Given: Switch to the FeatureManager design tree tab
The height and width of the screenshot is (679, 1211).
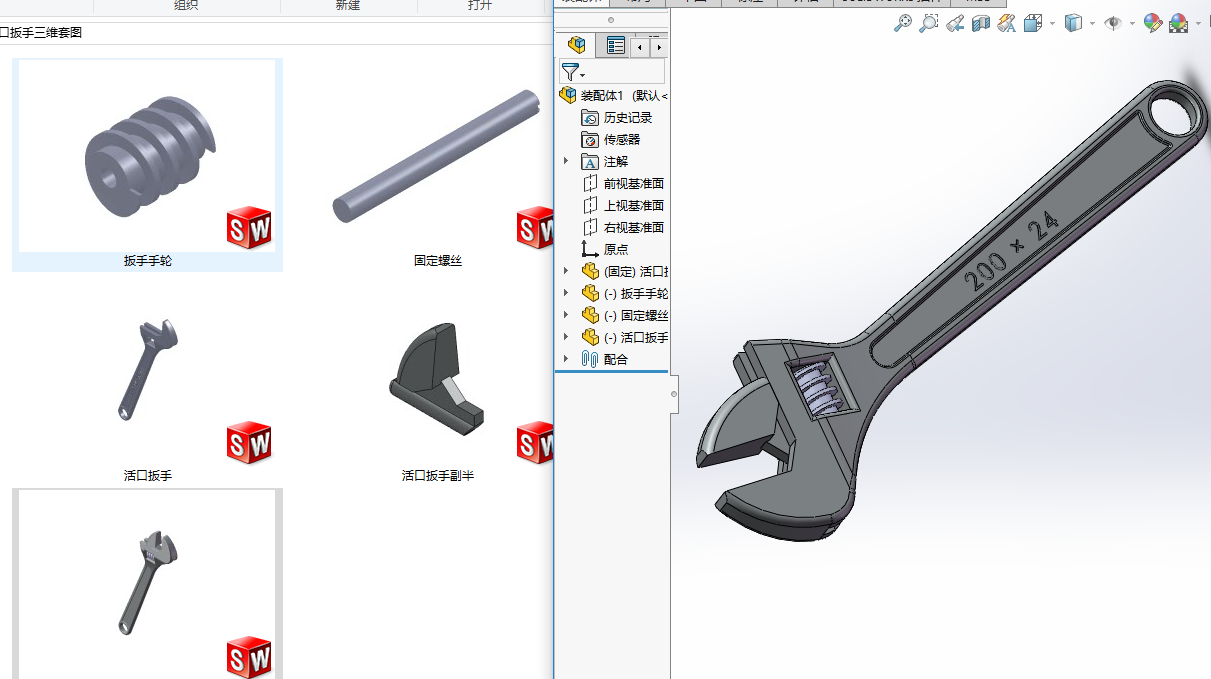Looking at the screenshot, I should point(576,45).
